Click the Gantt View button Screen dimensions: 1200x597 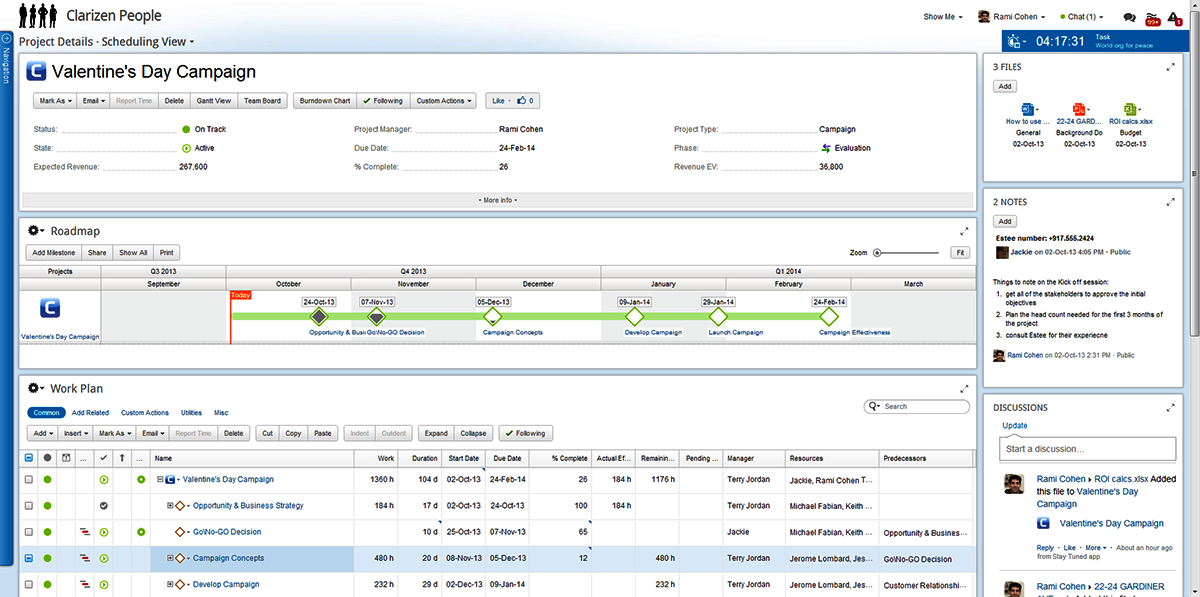pyautogui.click(x=213, y=101)
